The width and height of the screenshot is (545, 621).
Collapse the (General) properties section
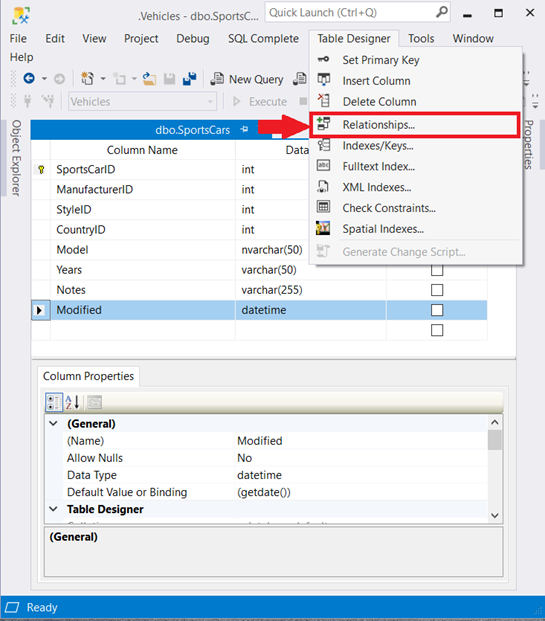click(x=53, y=423)
